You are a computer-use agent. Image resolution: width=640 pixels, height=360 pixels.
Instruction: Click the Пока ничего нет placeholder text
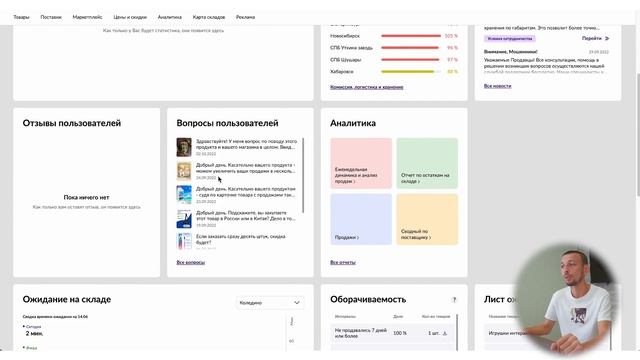87,197
